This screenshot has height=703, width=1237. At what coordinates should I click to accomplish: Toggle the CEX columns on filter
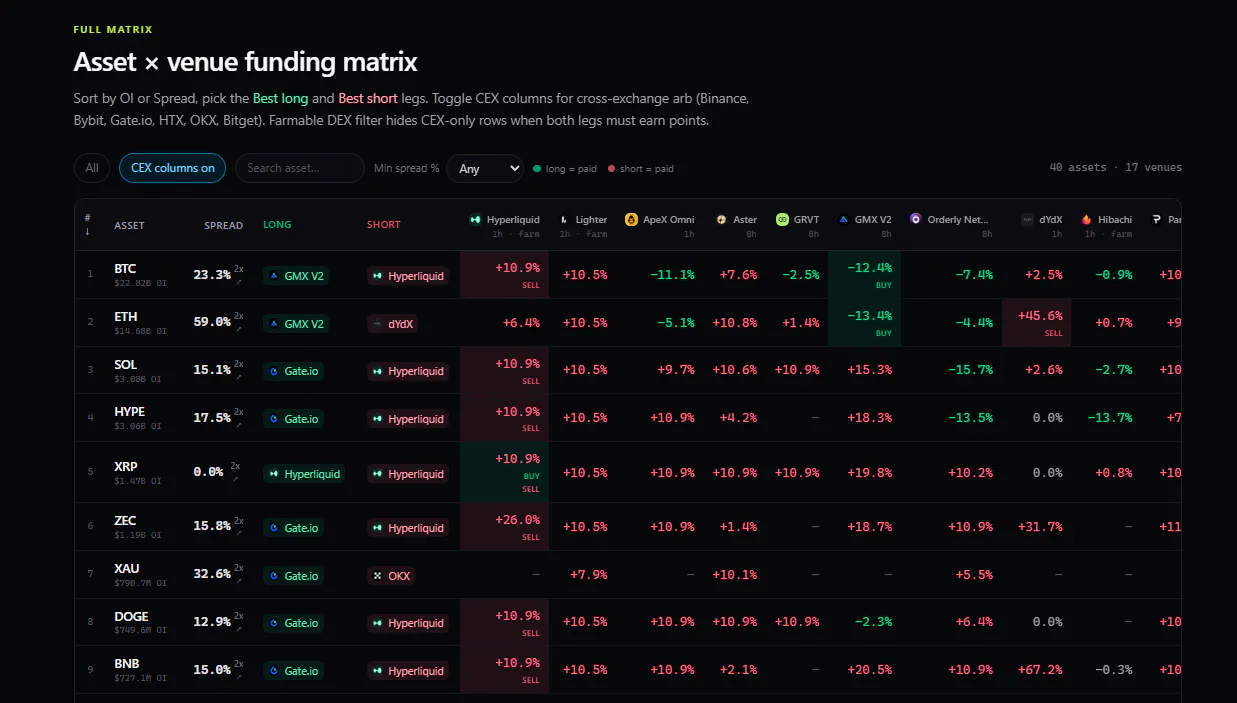click(x=173, y=168)
